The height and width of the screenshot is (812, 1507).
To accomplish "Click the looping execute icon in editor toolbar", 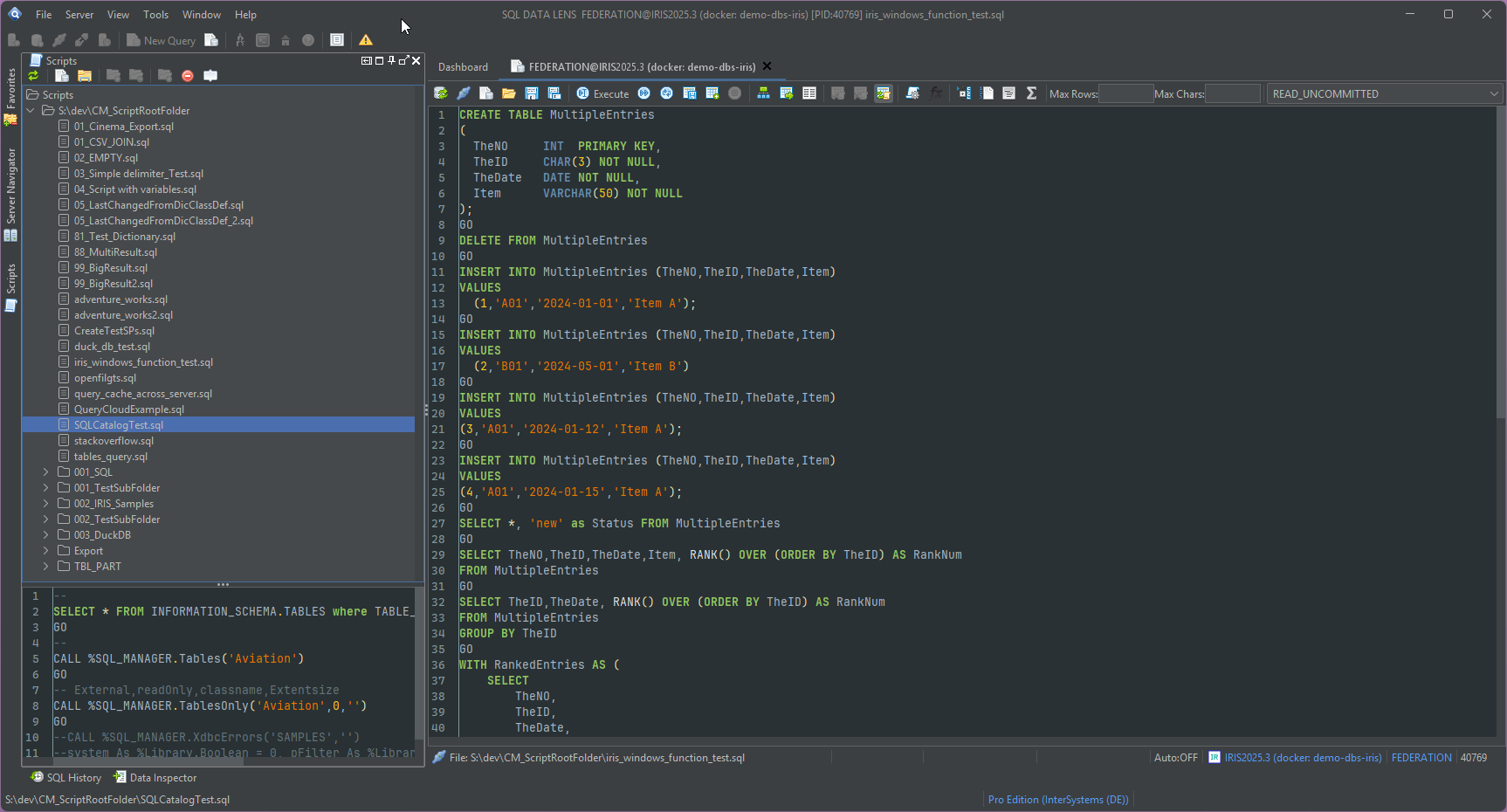I will 667,93.
